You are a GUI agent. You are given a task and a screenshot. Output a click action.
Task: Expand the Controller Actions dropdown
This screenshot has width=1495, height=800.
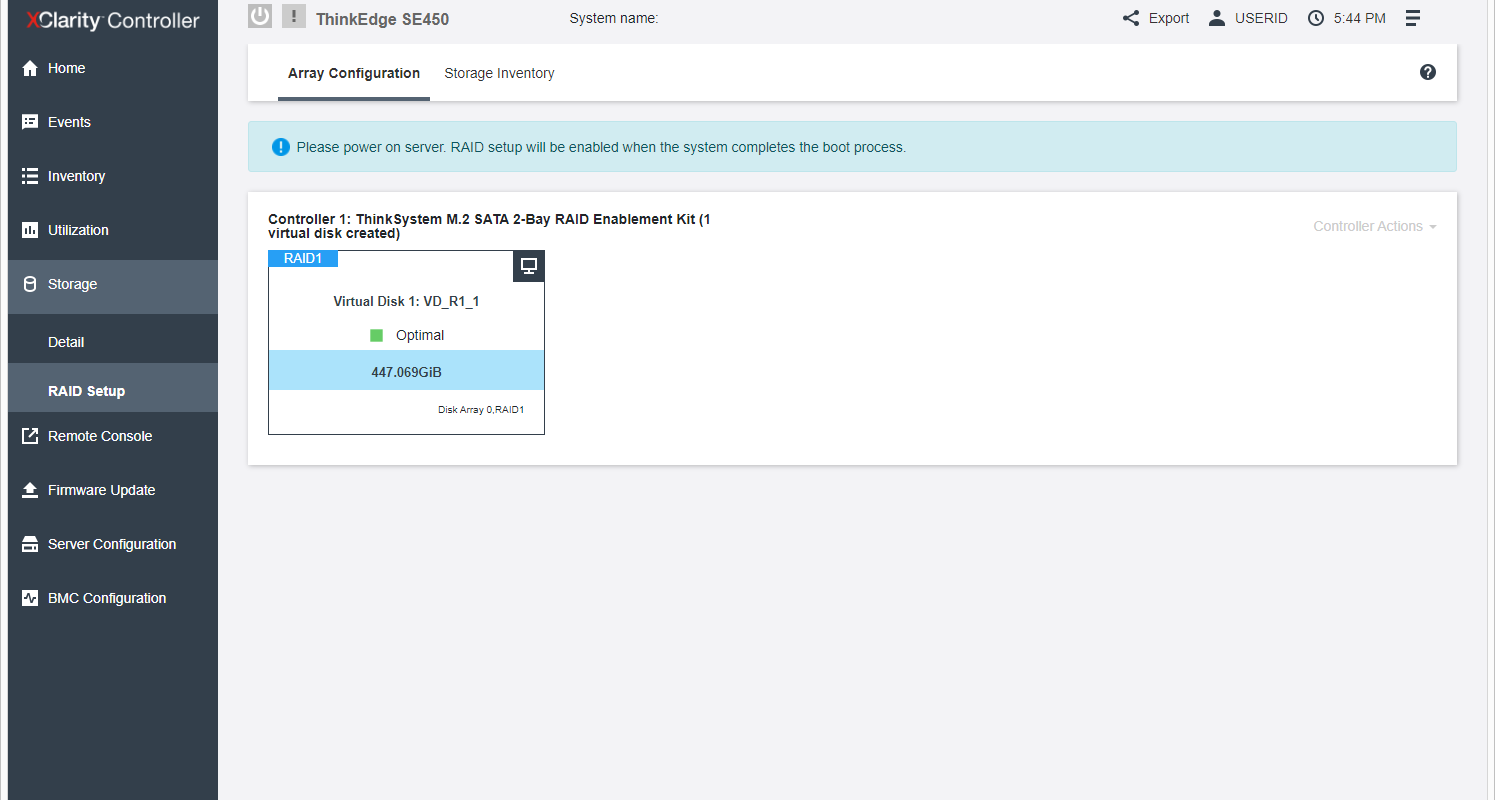tap(1375, 226)
